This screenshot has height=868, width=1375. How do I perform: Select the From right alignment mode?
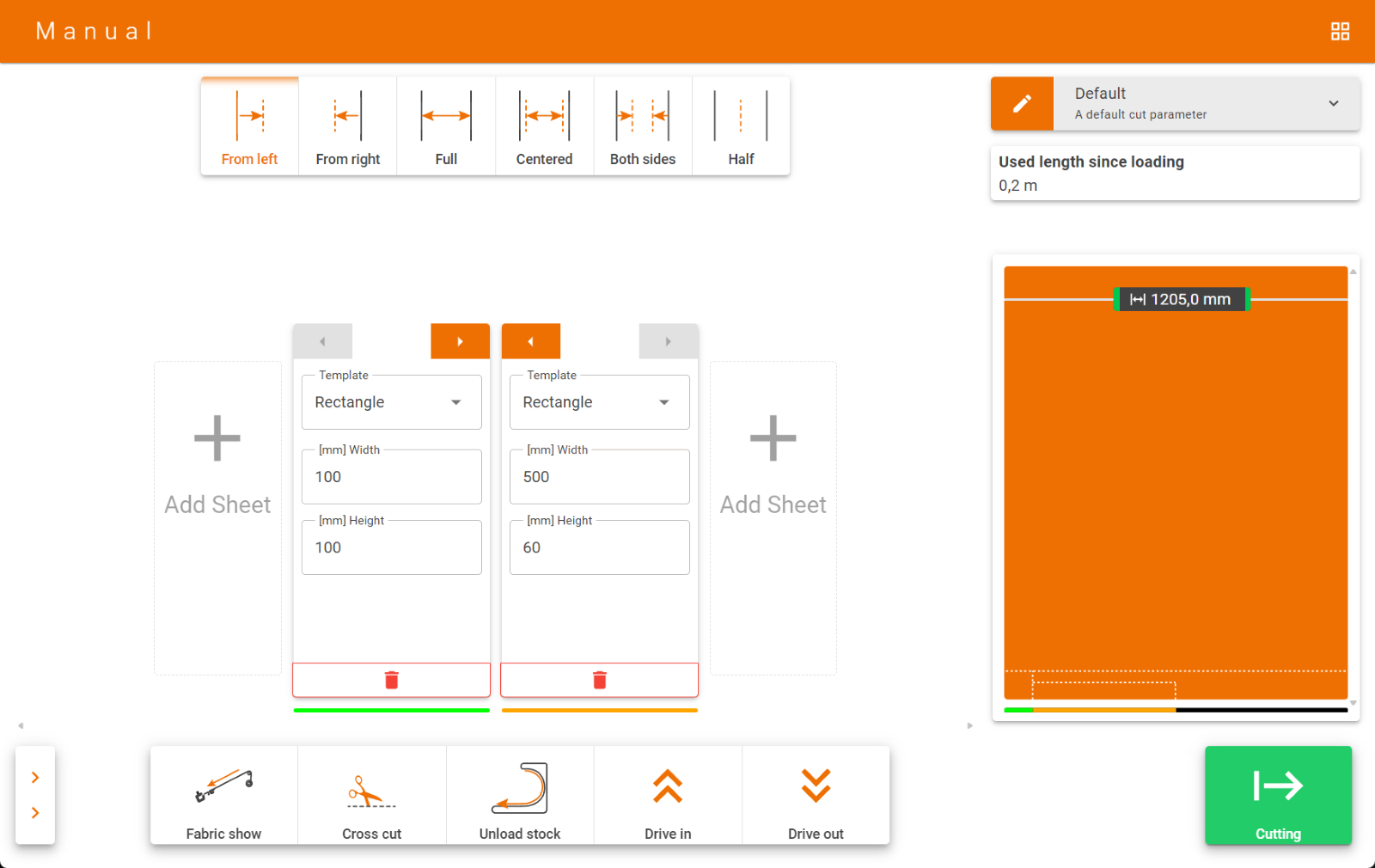click(x=347, y=126)
